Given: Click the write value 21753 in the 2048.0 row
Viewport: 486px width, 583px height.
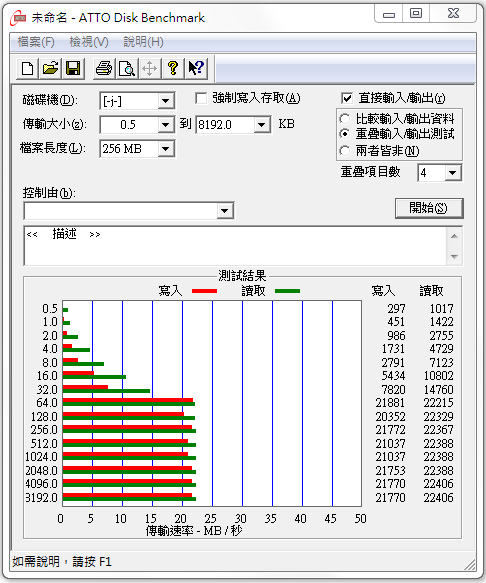Looking at the screenshot, I should coord(390,471).
